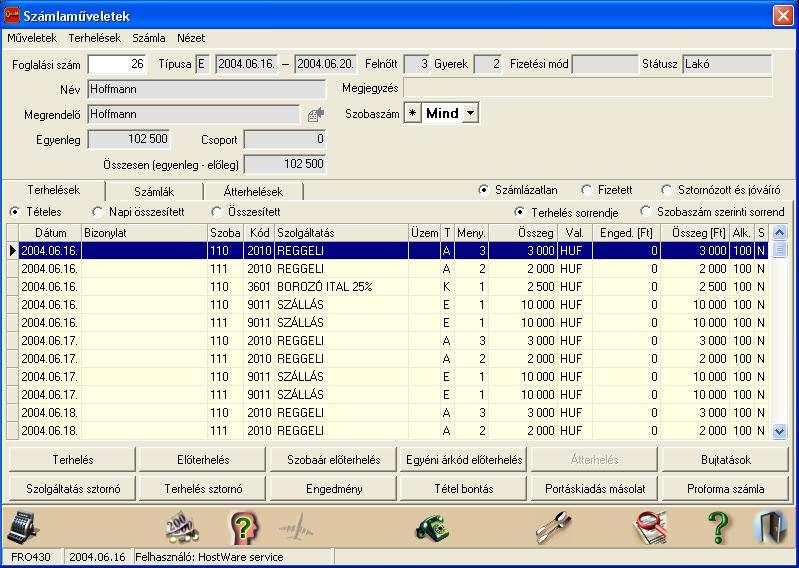Select 2004.06.17. room 111 REGGELI row
Image resolution: width=799 pixels, height=568 pixels.
click(x=393, y=359)
